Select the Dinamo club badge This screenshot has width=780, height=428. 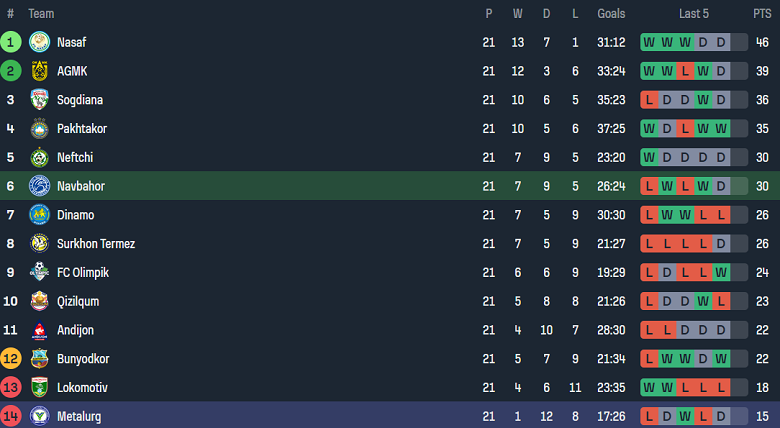point(39,215)
